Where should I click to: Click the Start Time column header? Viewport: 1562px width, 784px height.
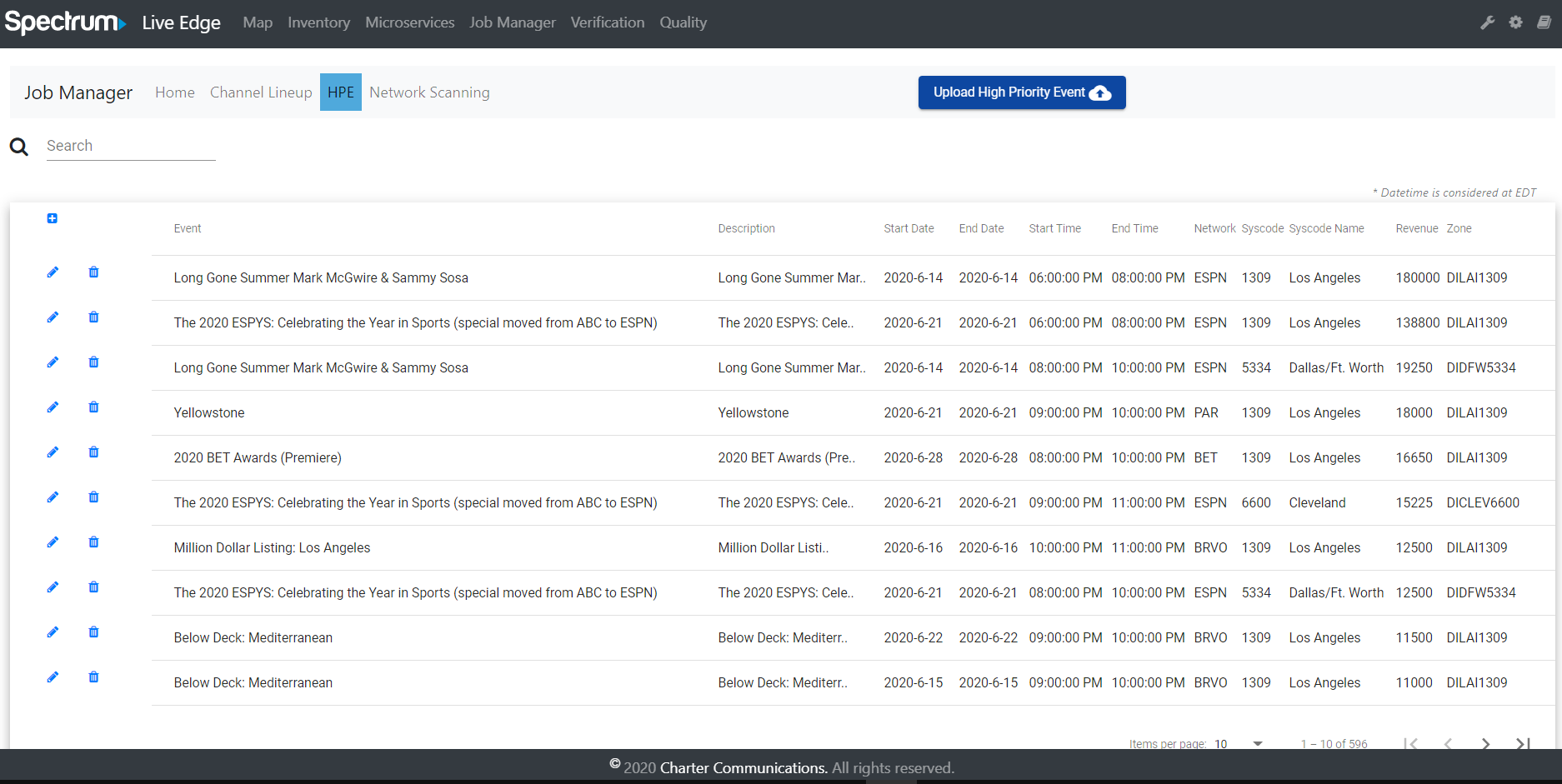tap(1054, 228)
